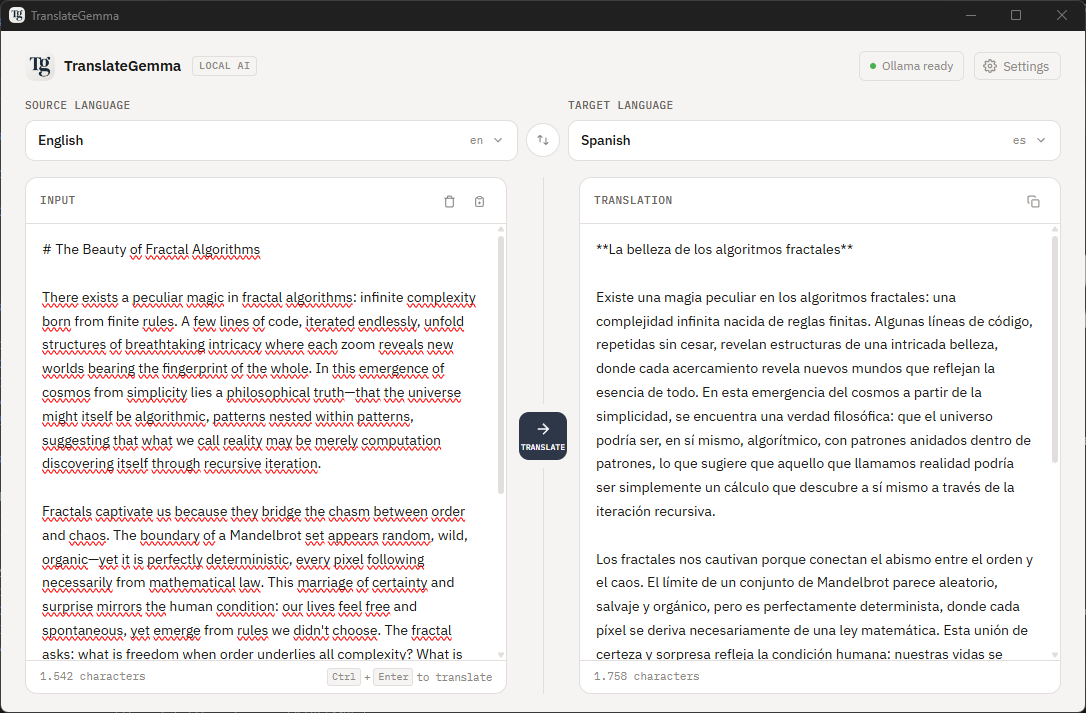Click the arrow on the Translate button
Screen dimensions: 1086x713
tap(542, 428)
